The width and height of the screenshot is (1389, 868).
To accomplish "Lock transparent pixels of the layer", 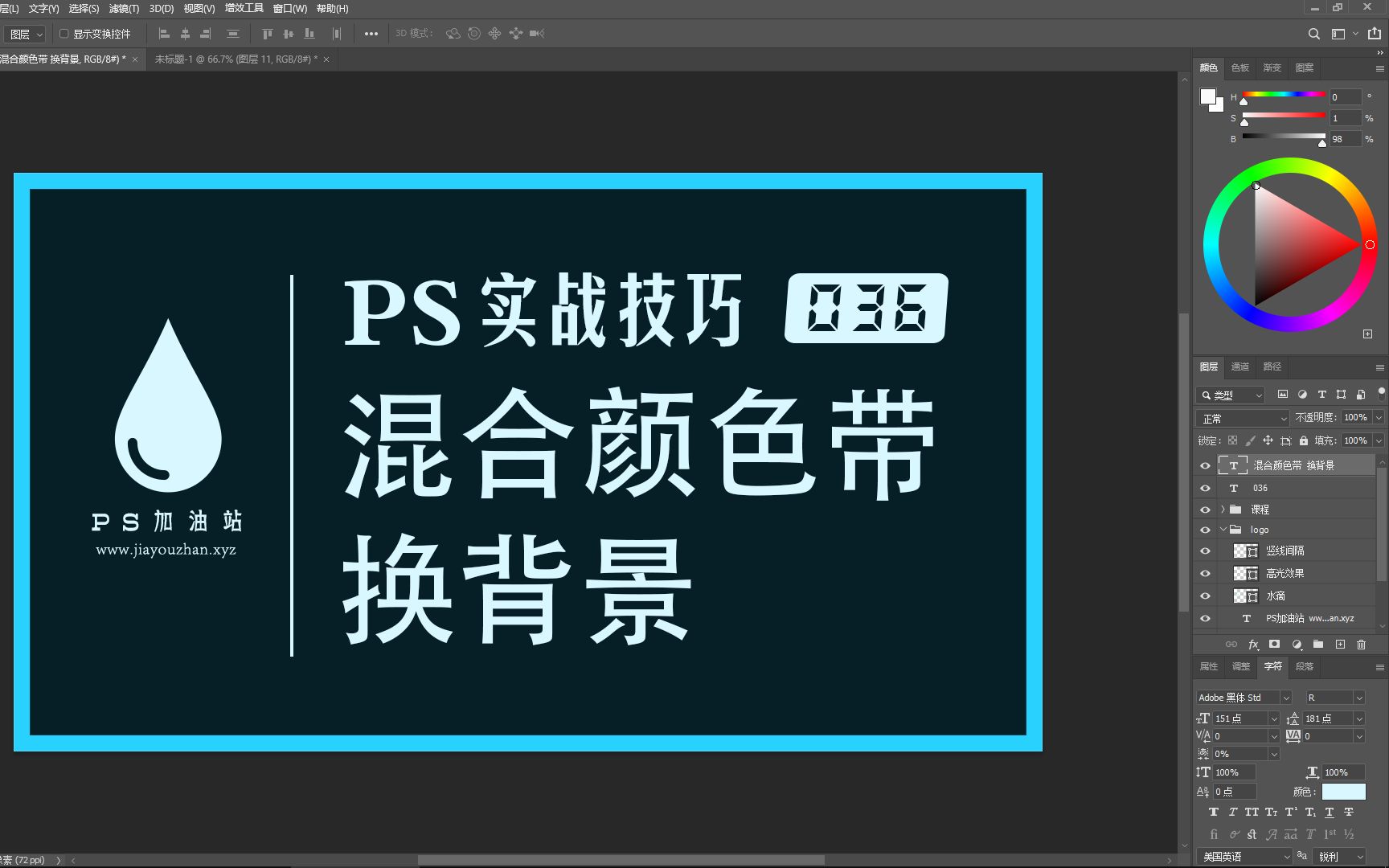I will [1232, 440].
